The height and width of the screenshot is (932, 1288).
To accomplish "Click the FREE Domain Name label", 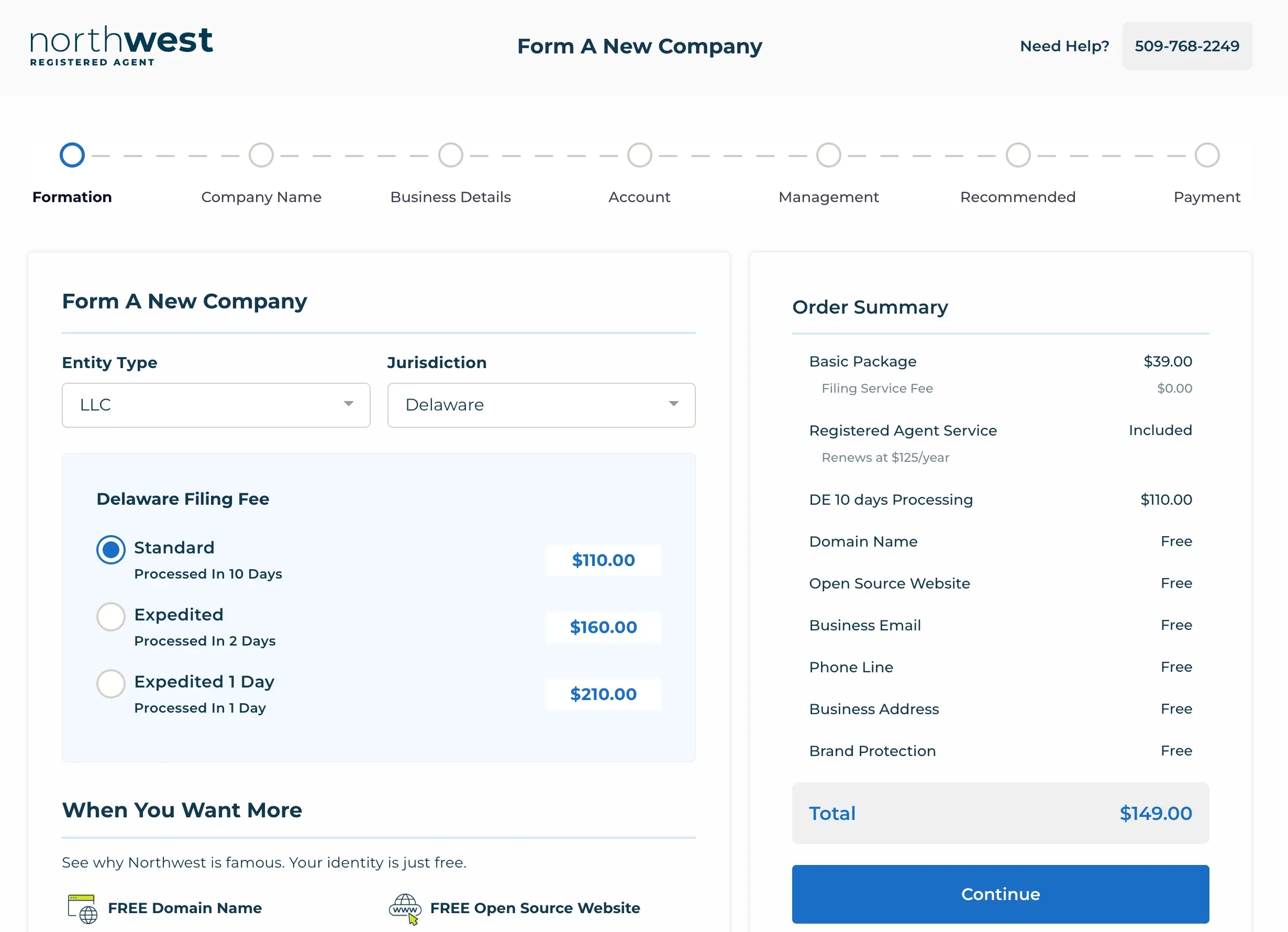I will 185,908.
